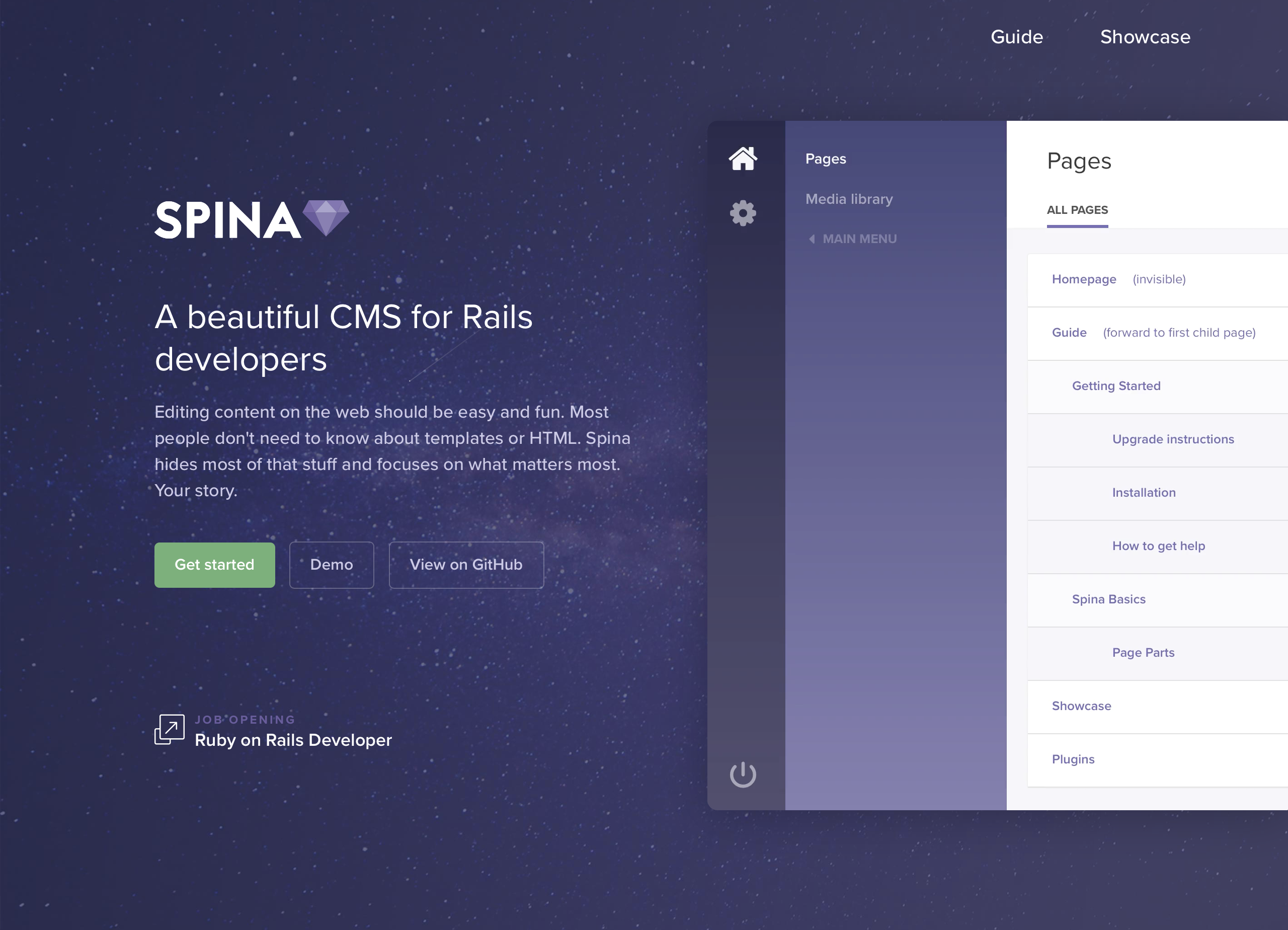
Task: Open the settings gear in the sidebar
Action: point(743,213)
